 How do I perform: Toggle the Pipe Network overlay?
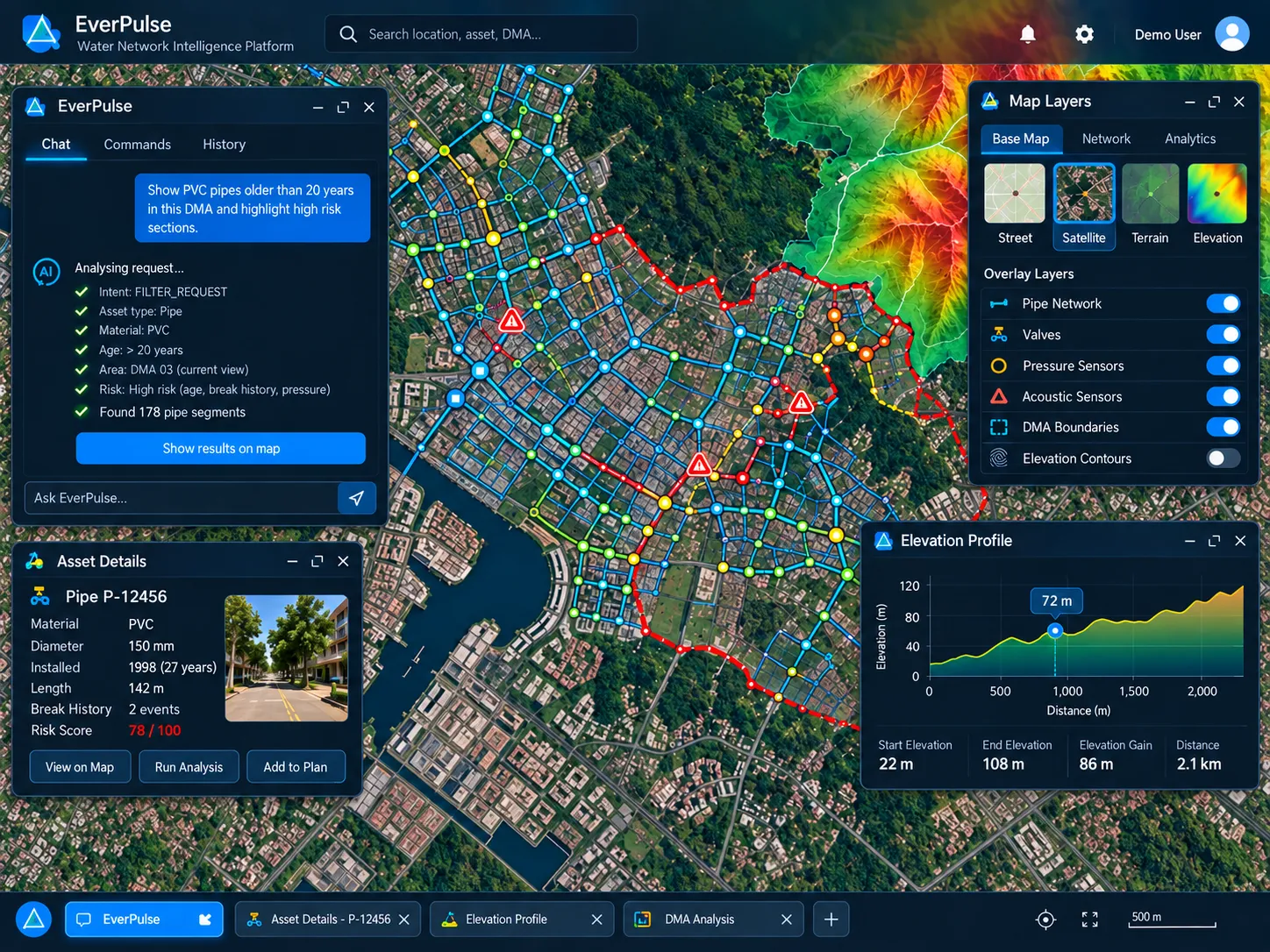1224,303
